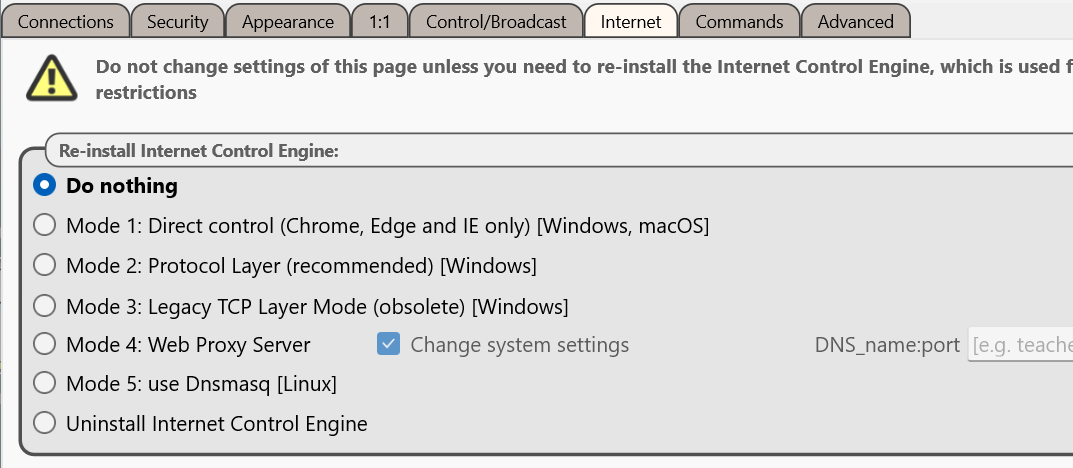The width and height of the screenshot is (1073, 468).
Task: Go to the Appearance tab
Action: [287, 21]
